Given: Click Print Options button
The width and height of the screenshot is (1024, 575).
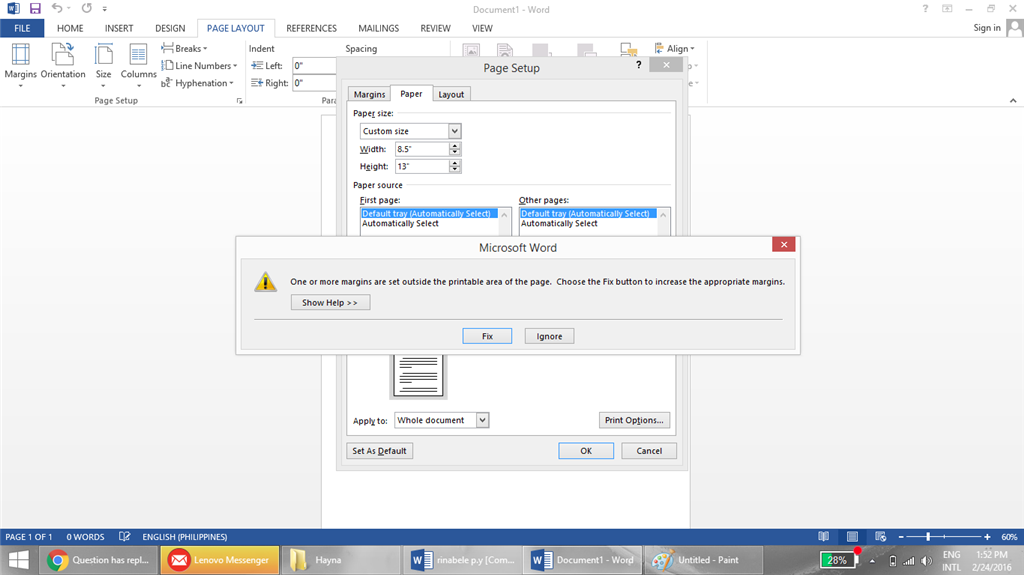Looking at the screenshot, I should [x=634, y=420].
